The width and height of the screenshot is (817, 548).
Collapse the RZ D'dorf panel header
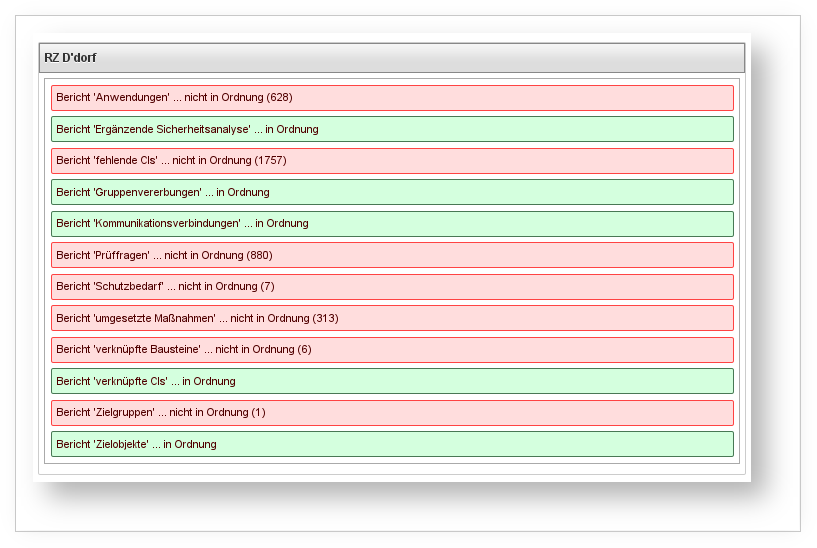click(x=392, y=58)
